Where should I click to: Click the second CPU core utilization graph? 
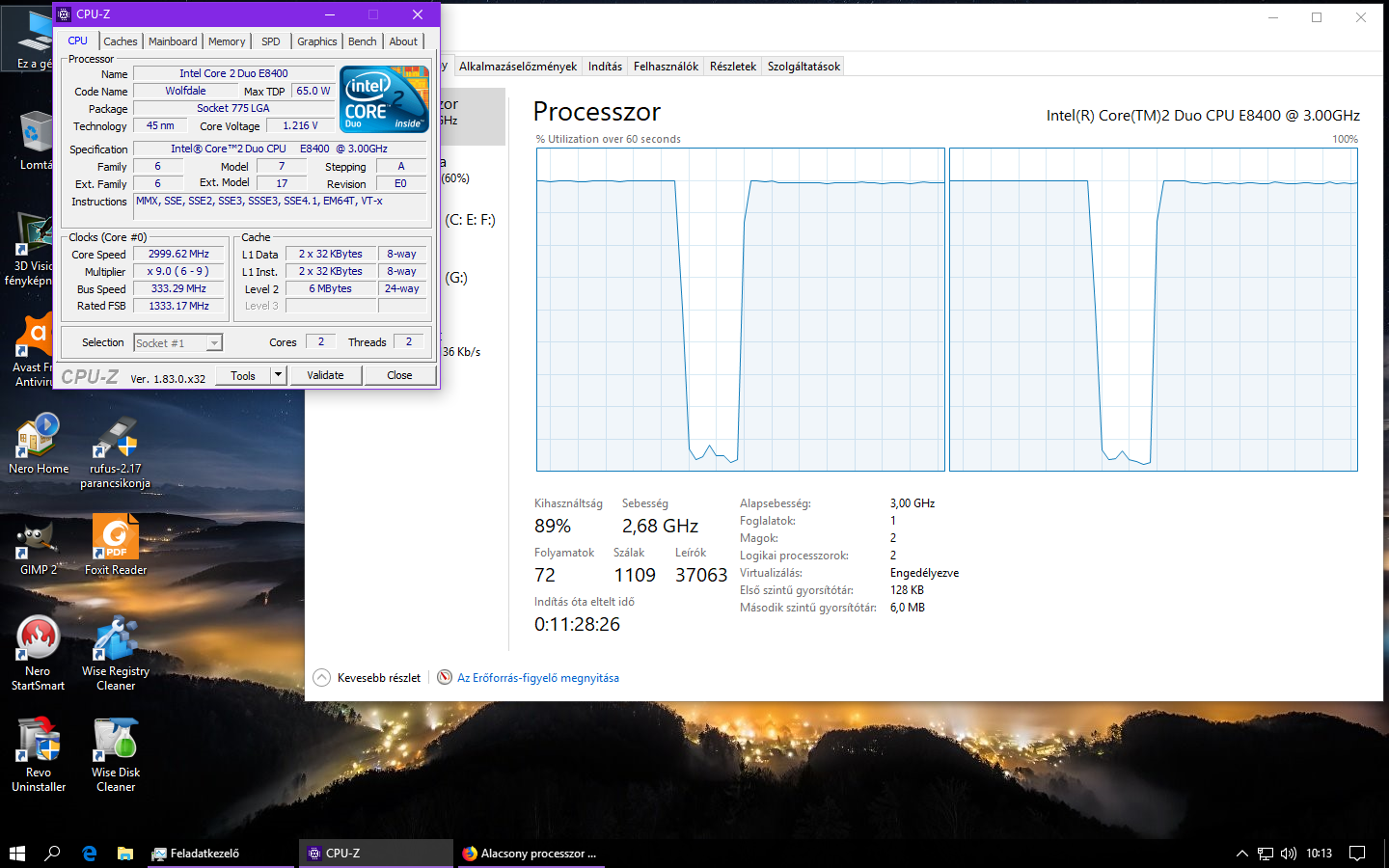[x=1154, y=310]
